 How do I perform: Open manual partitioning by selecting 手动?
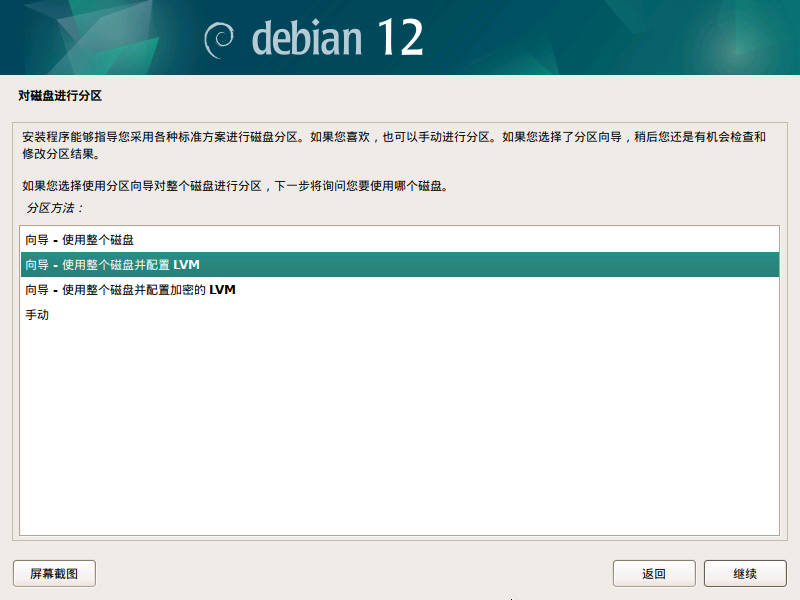coord(35,315)
